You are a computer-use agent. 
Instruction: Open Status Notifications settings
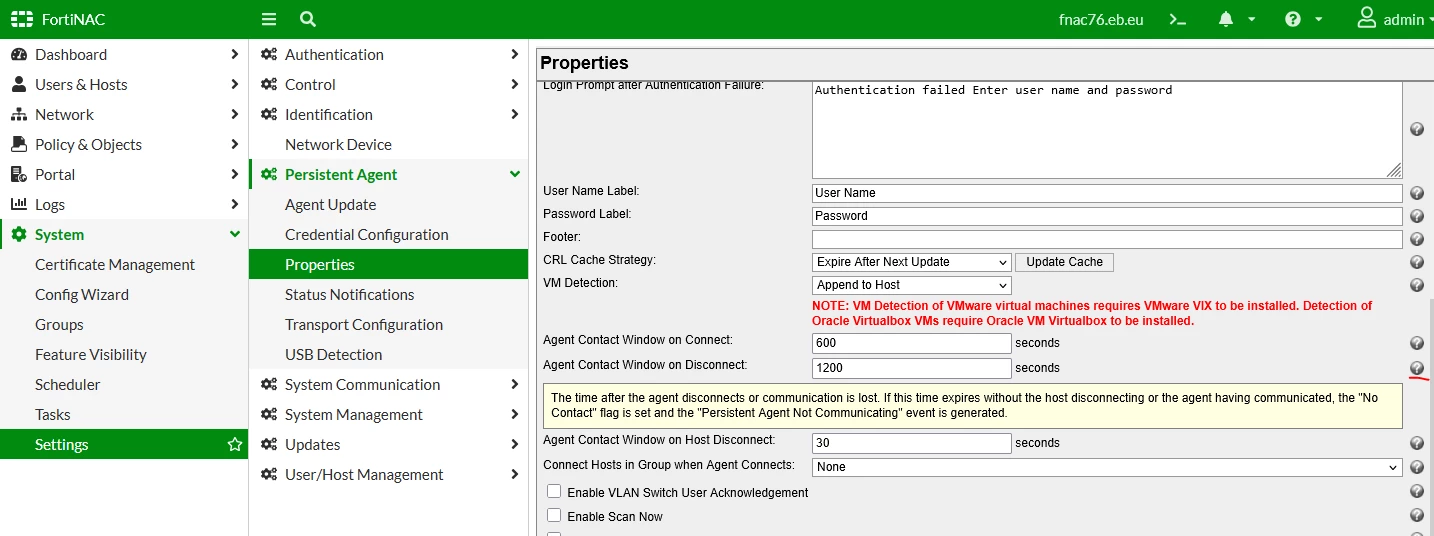pyautogui.click(x=350, y=294)
